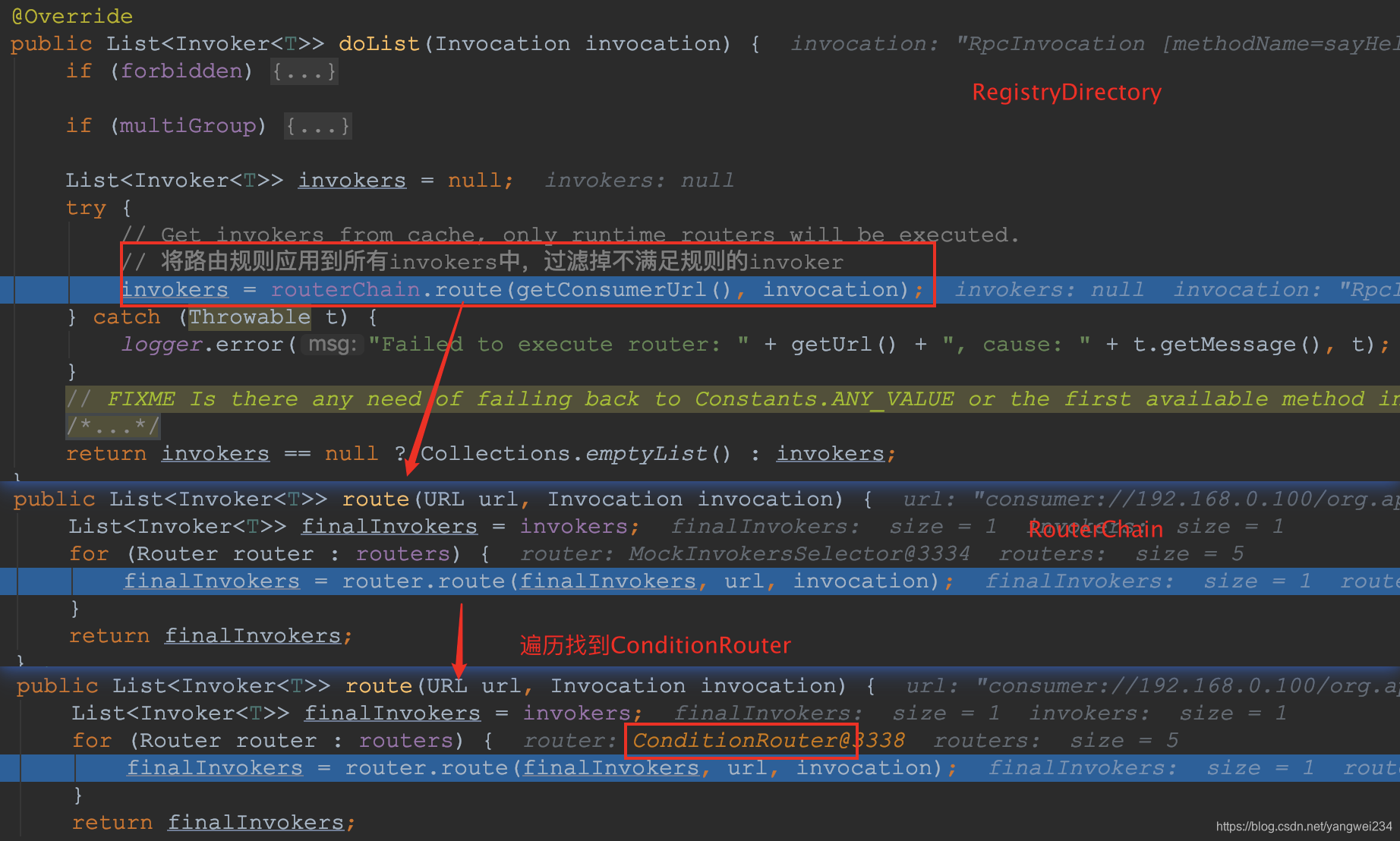The height and width of the screenshot is (841, 1400).
Task: Click invokers in the List<Invoker<T>> declaration
Action: click(352, 181)
